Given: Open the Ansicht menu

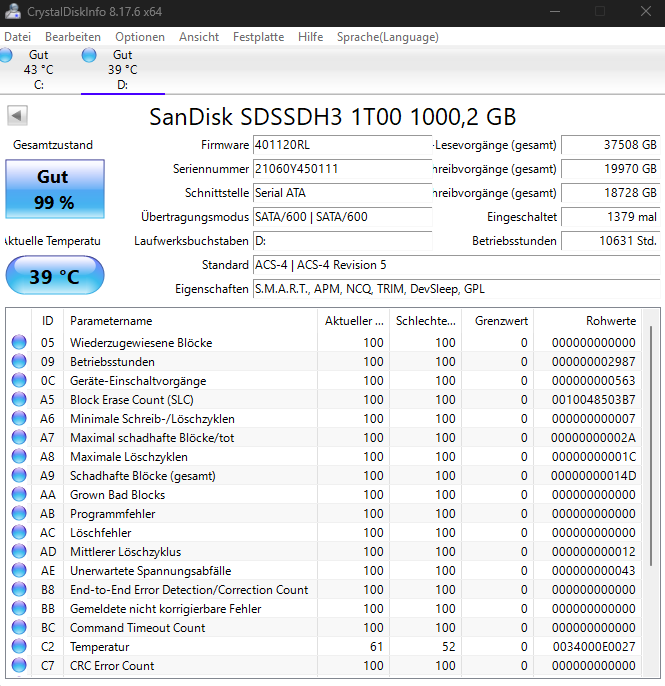Looking at the screenshot, I should coord(199,37).
